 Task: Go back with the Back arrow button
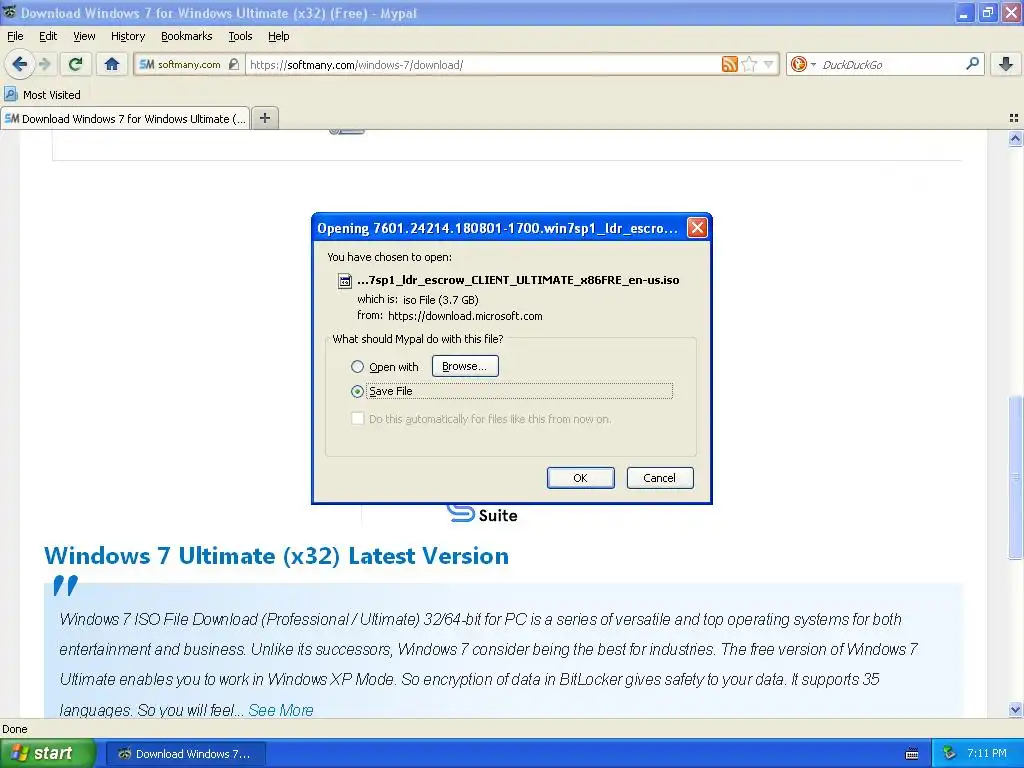tap(20, 64)
